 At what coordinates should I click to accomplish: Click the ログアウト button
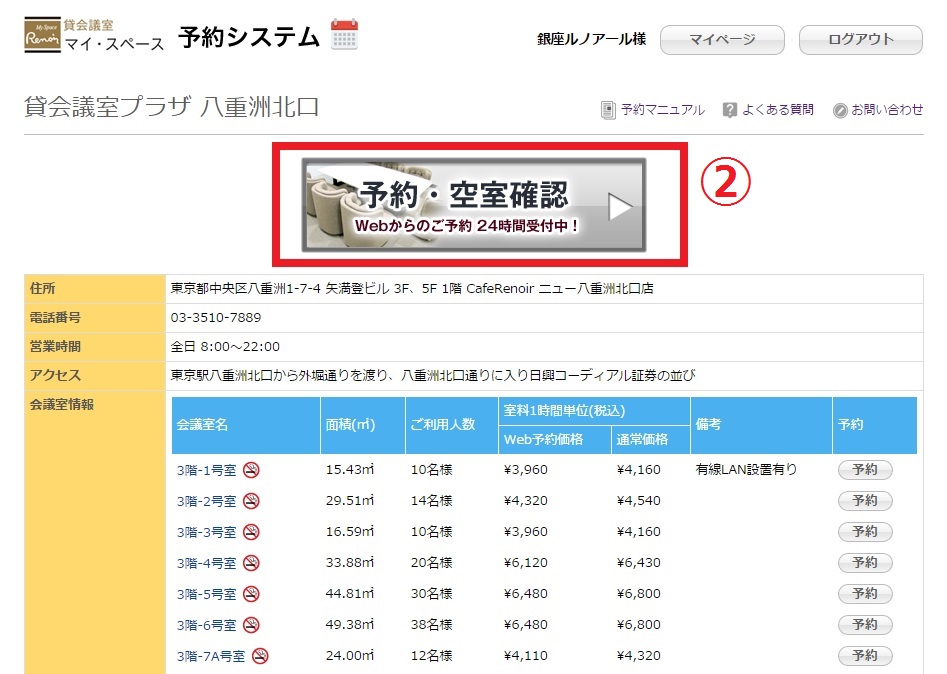[861, 40]
